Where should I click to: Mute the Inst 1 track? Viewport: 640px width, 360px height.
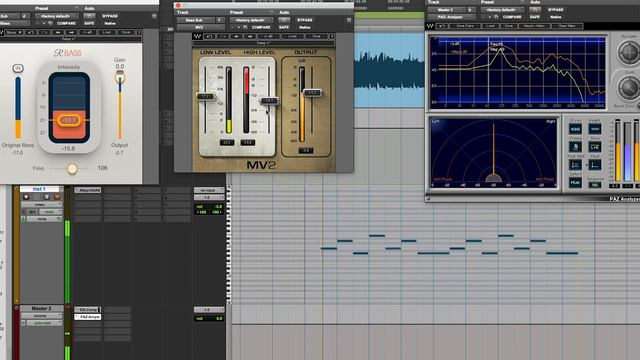[x=56, y=197]
